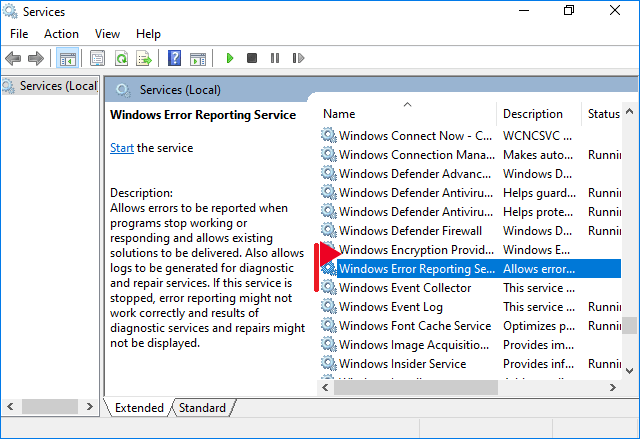Click console tree horizontal scrollbar thumb
The width and height of the screenshot is (640, 439).
pyautogui.click(x=50, y=406)
